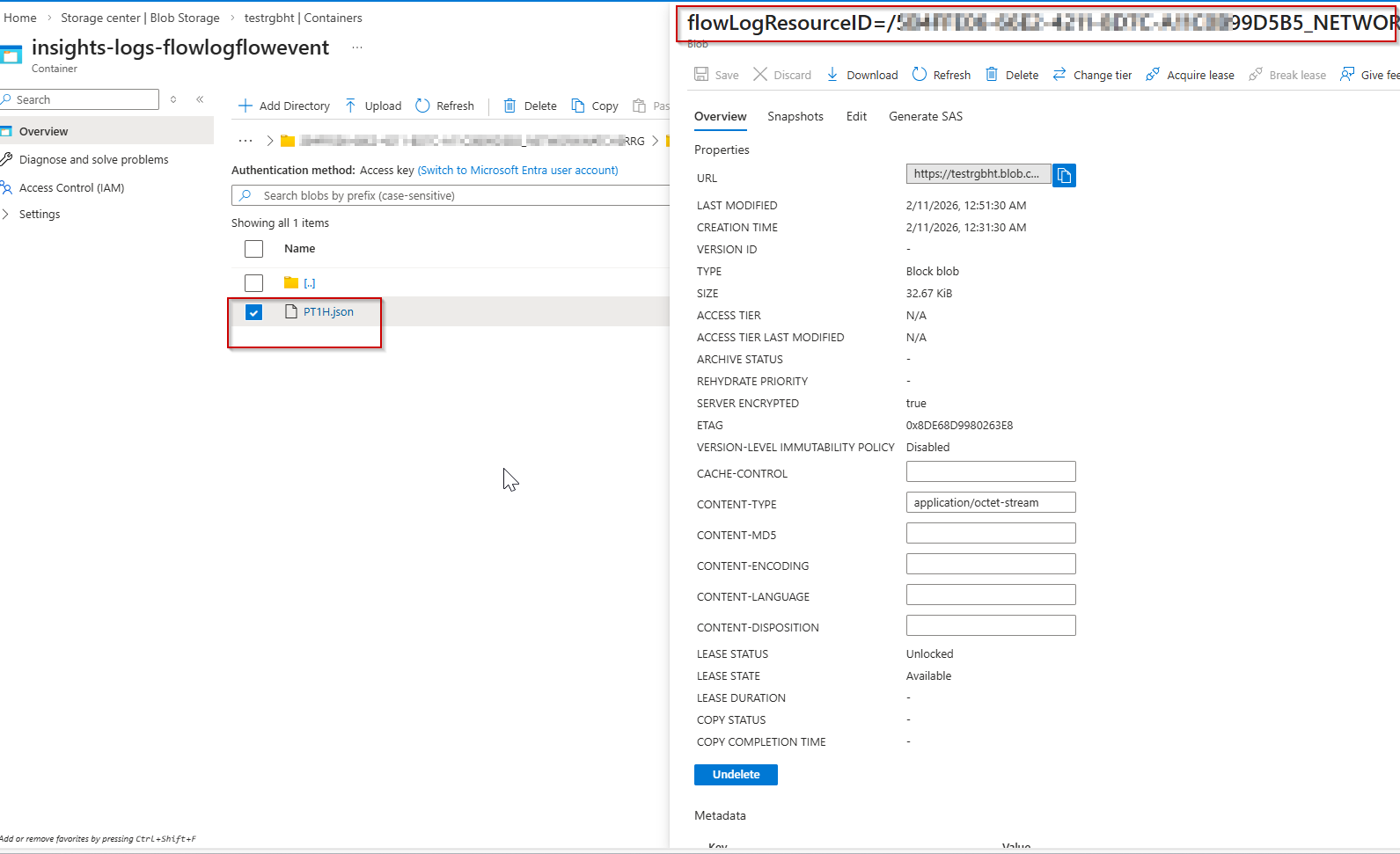The width and height of the screenshot is (1400, 854).
Task: Click the Save disk icon
Action: pyautogui.click(x=701, y=75)
